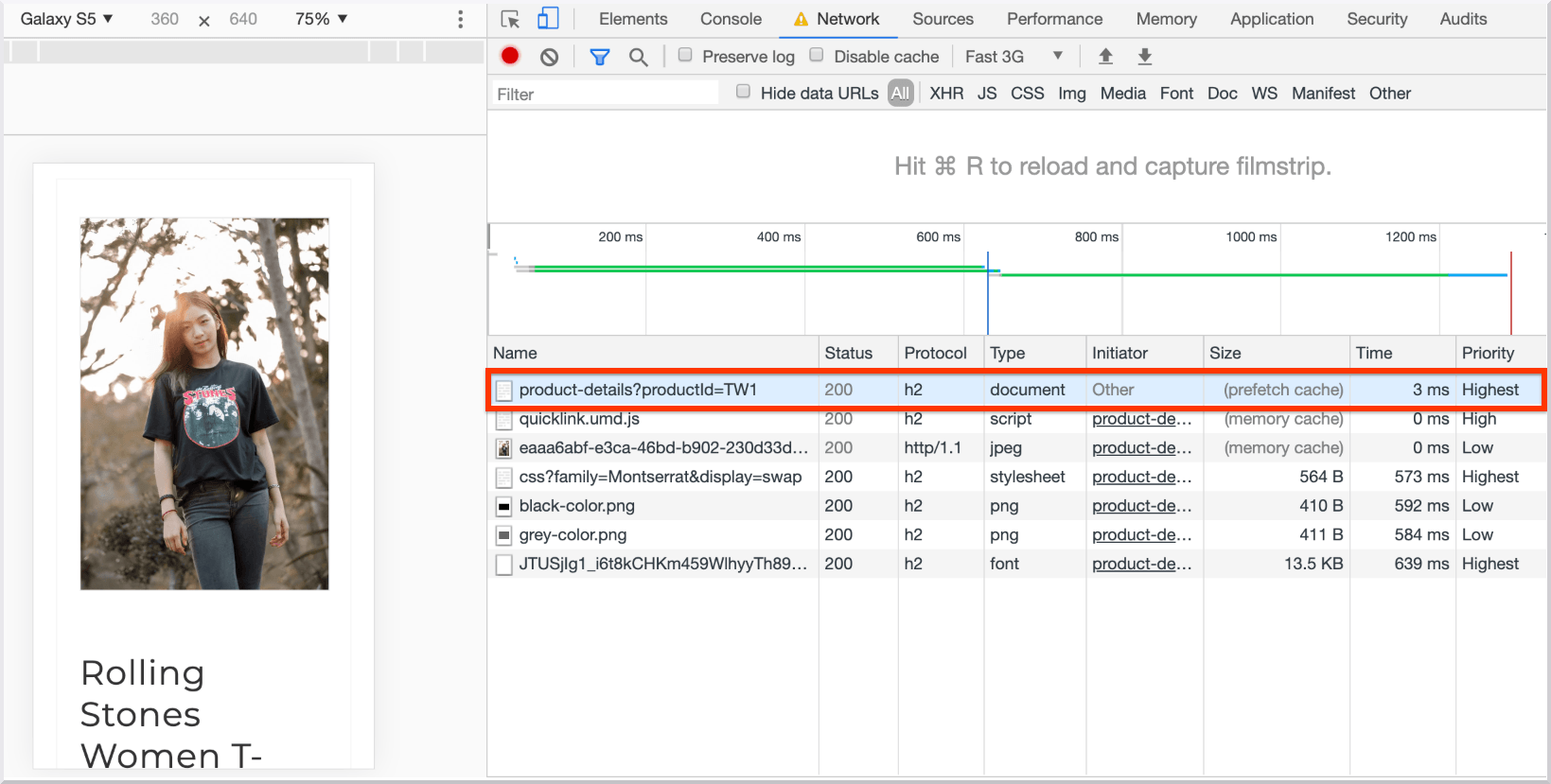Switch to the Sources tab
Viewport: 1551px width, 784px height.
(x=943, y=19)
